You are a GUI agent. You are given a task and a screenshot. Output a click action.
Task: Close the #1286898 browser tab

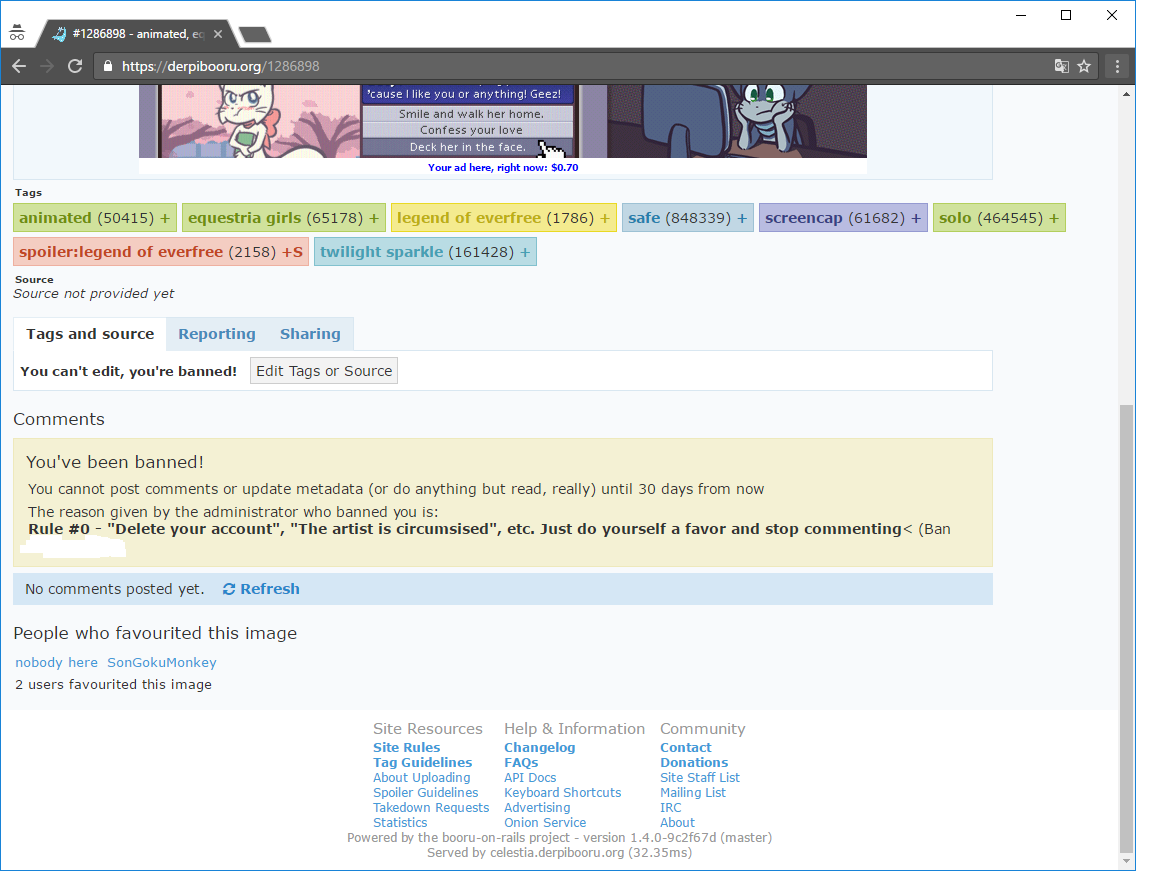point(218,34)
